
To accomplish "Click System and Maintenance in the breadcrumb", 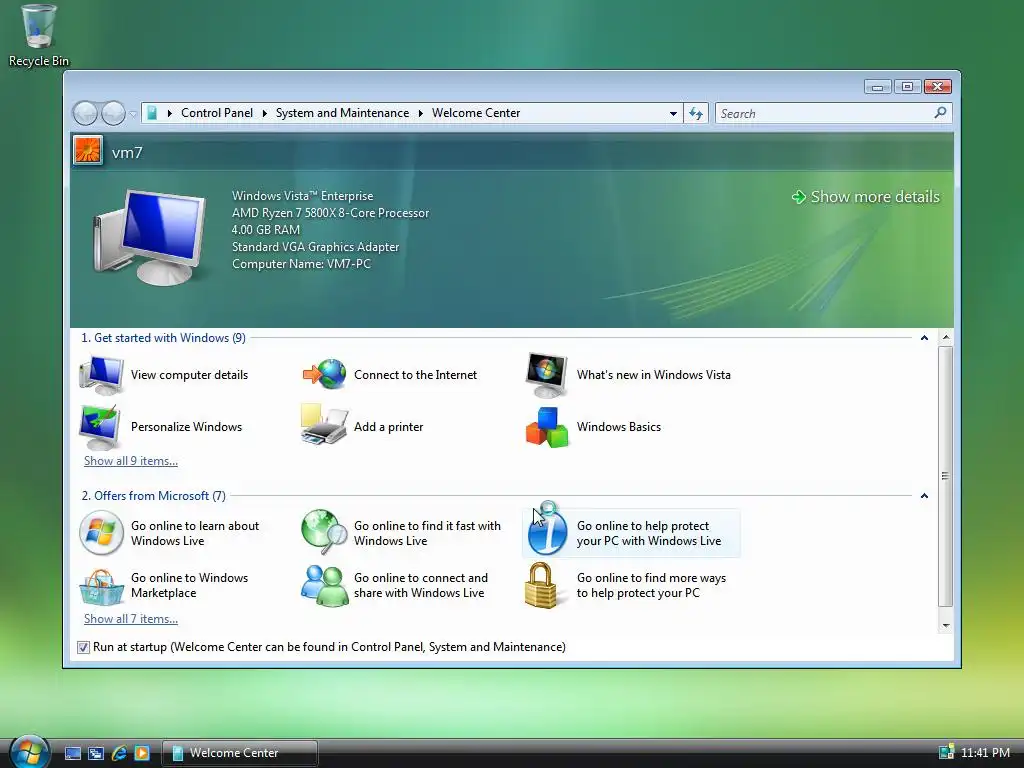I will [x=342, y=113].
